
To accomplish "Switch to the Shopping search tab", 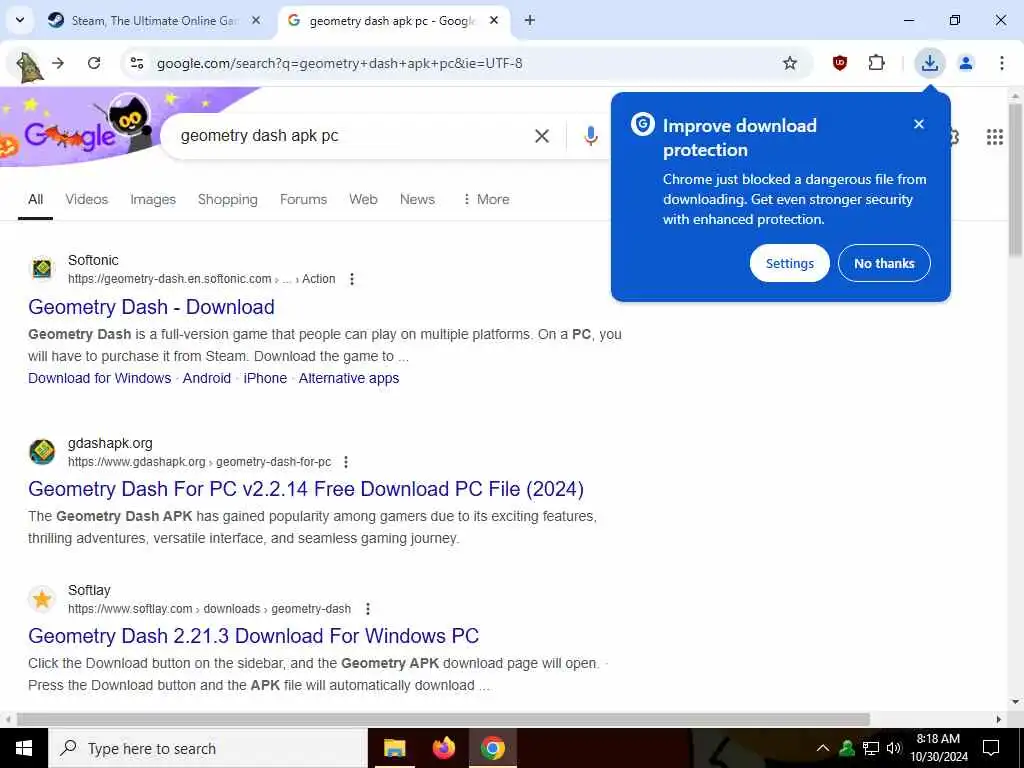I will pyautogui.click(x=228, y=200).
